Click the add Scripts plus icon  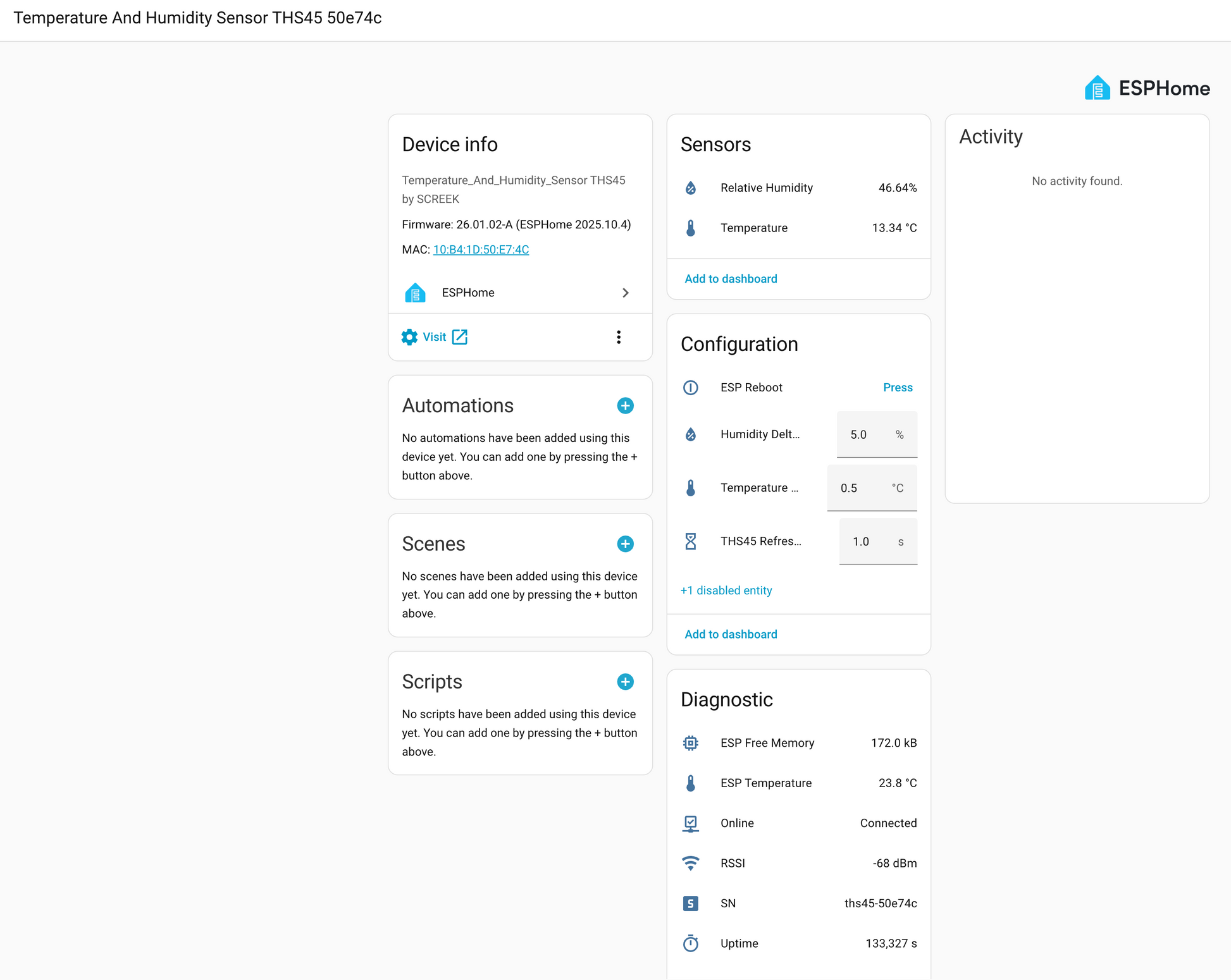(625, 682)
